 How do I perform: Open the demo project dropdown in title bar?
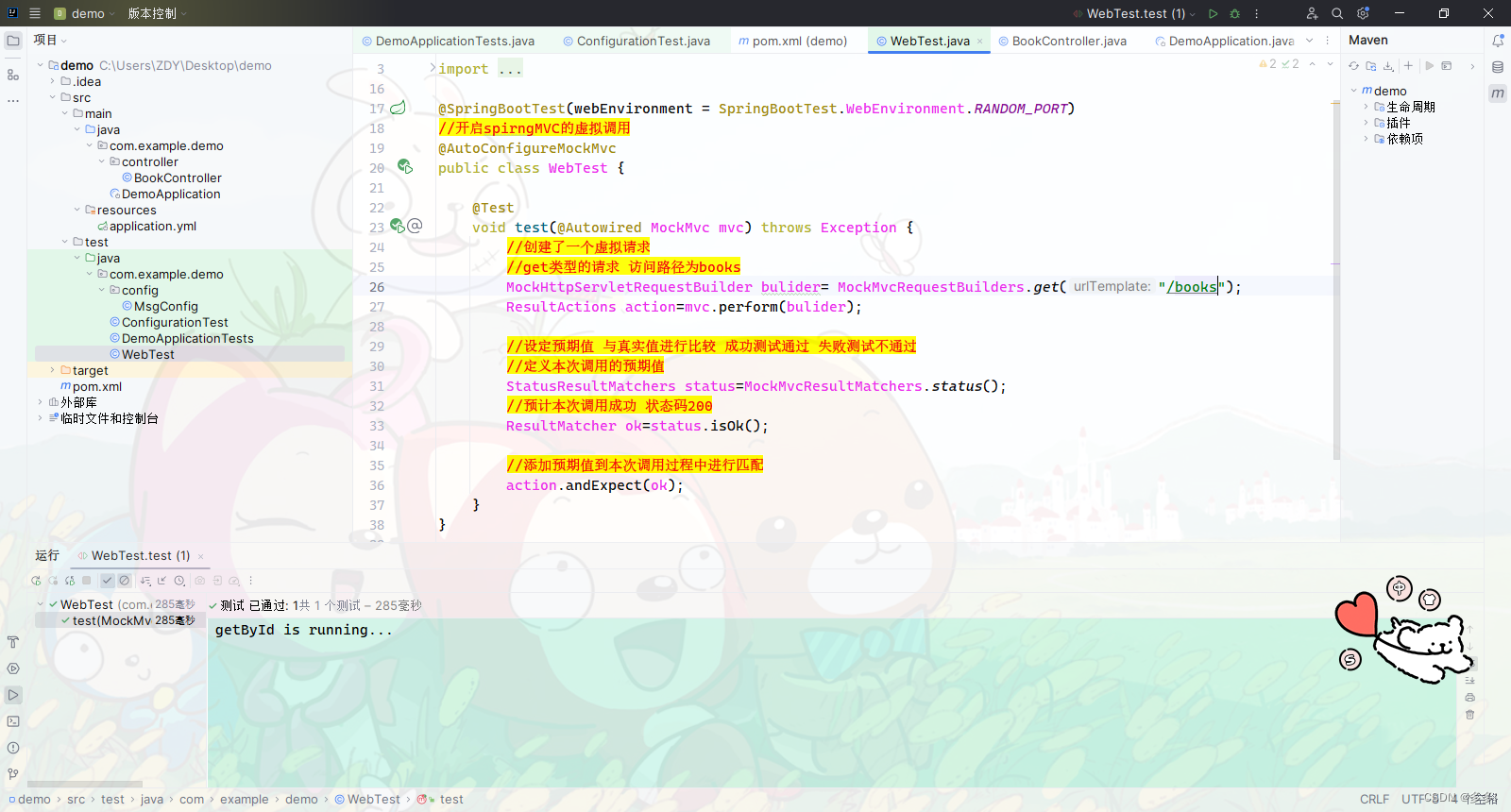pyautogui.click(x=85, y=13)
